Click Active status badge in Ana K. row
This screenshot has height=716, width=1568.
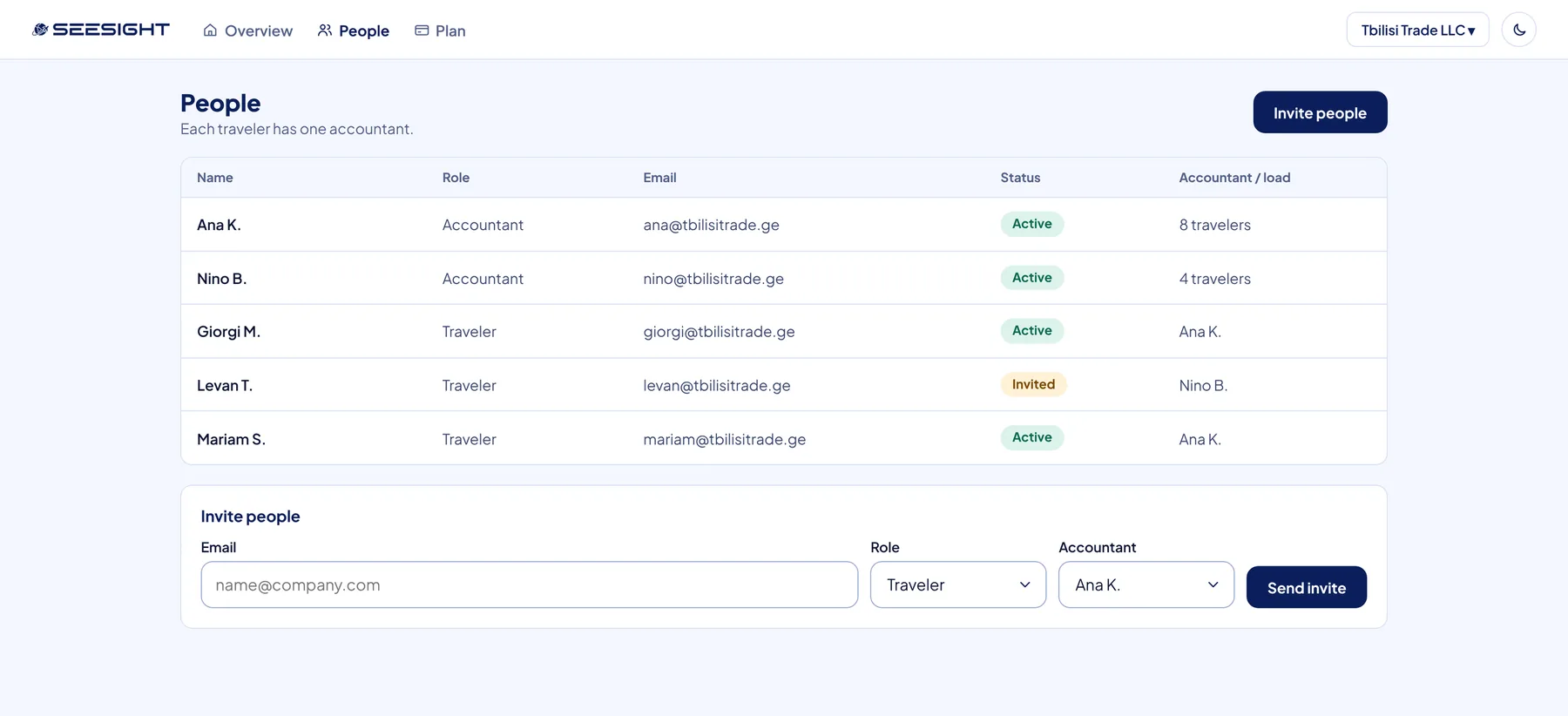tap(1032, 224)
